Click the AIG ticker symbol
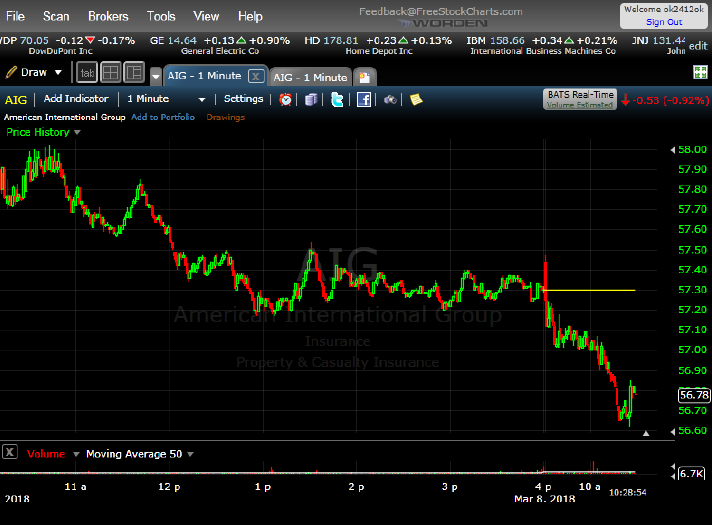The width and height of the screenshot is (712, 525). (x=16, y=100)
